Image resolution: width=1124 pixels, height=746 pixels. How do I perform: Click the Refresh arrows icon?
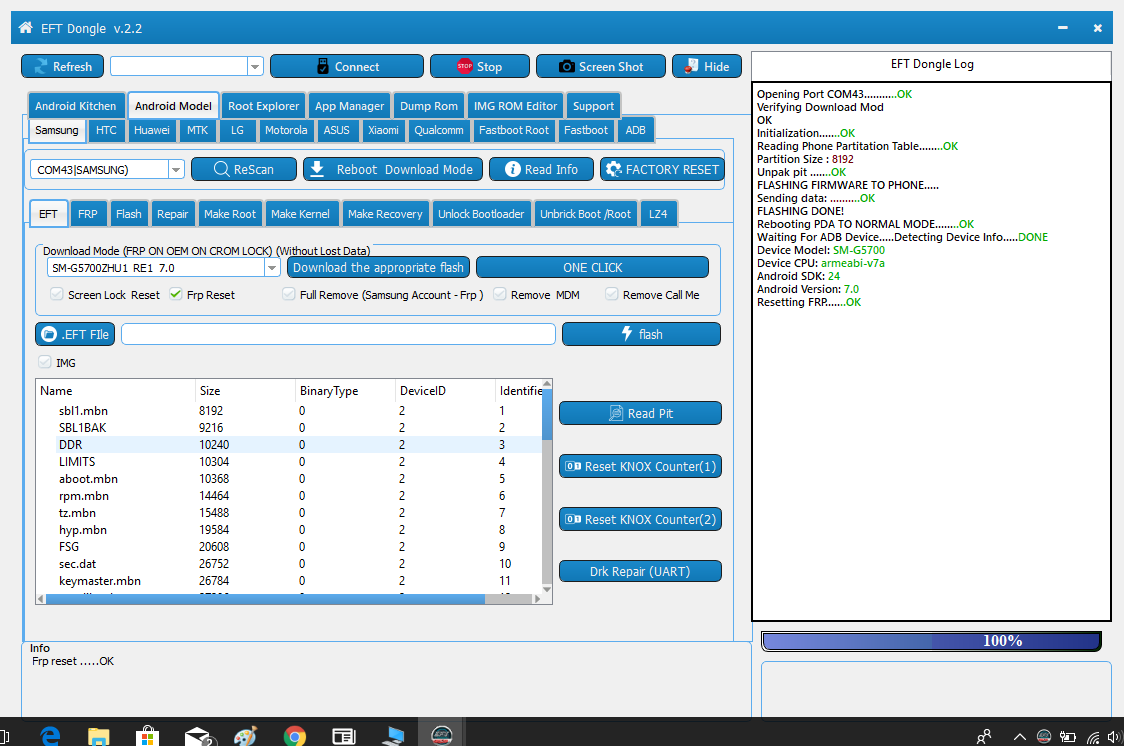[x=41, y=66]
